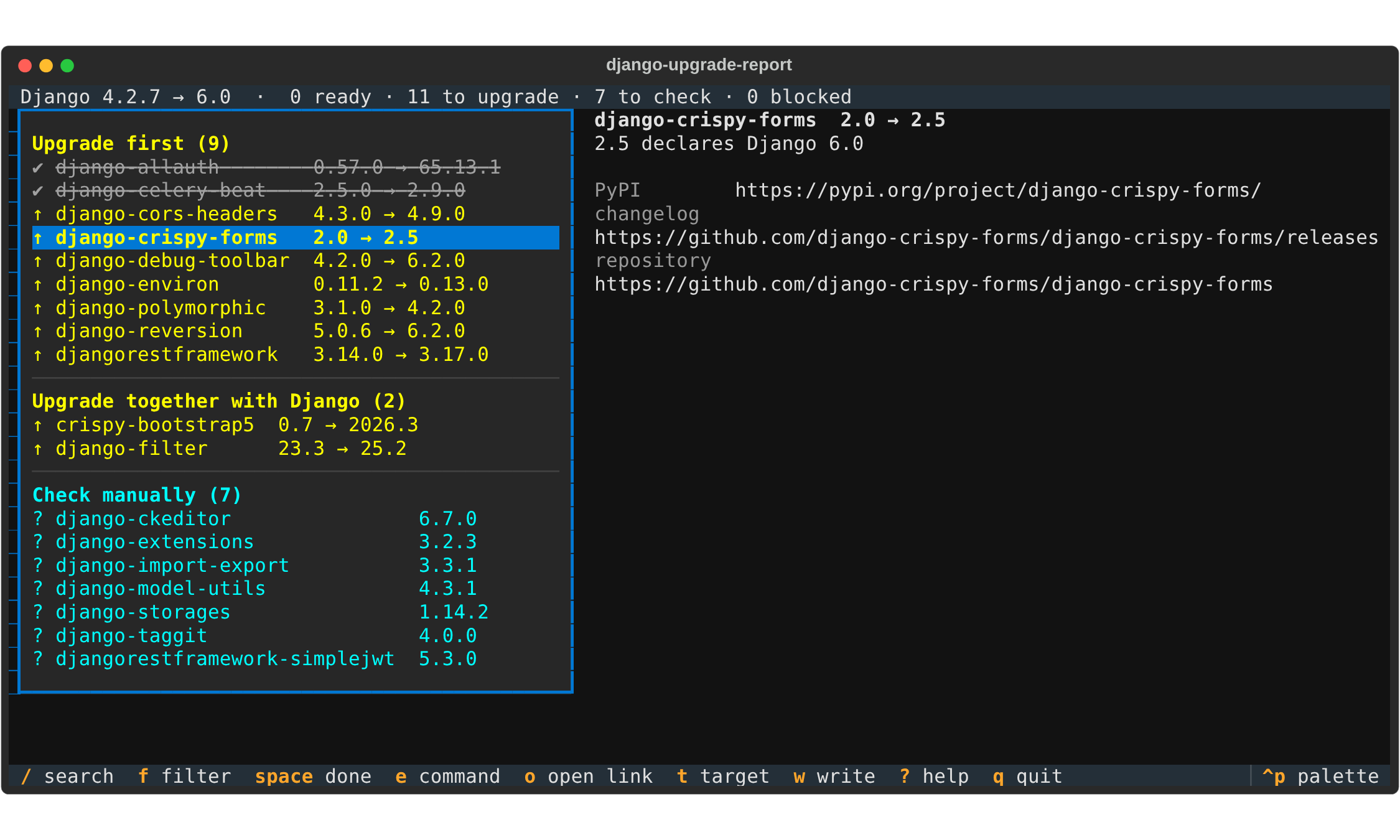Select the django-ckeditor row
This screenshot has height=840, width=1400.
[x=296, y=519]
